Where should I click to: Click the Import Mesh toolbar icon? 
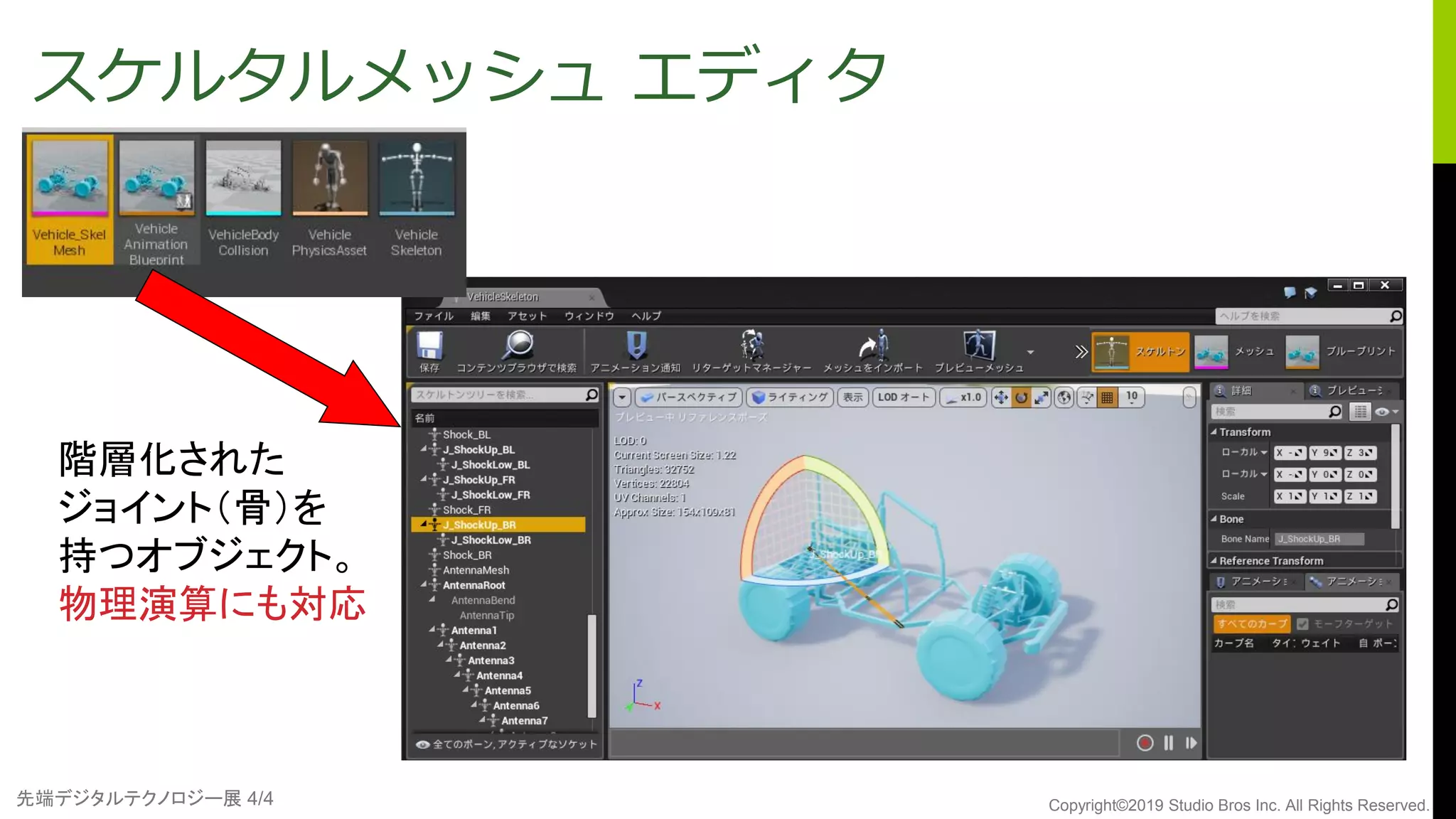[873, 346]
